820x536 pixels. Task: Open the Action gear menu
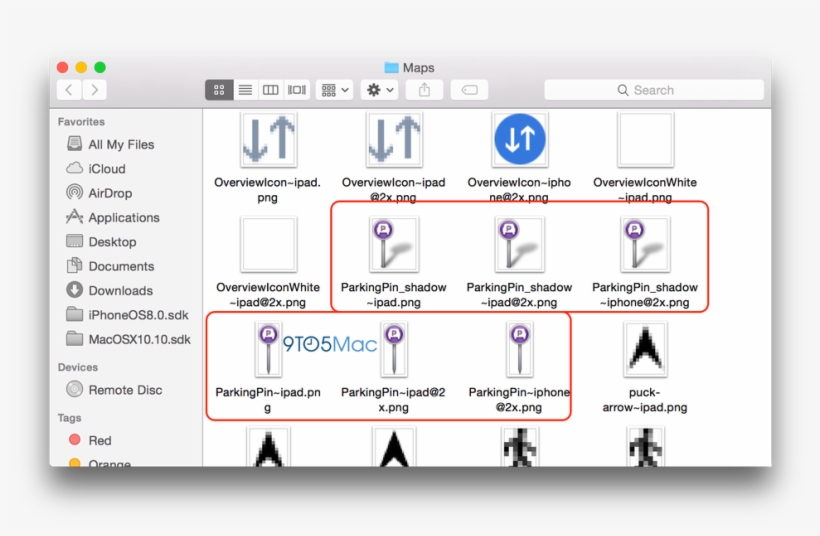(x=380, y=90)
